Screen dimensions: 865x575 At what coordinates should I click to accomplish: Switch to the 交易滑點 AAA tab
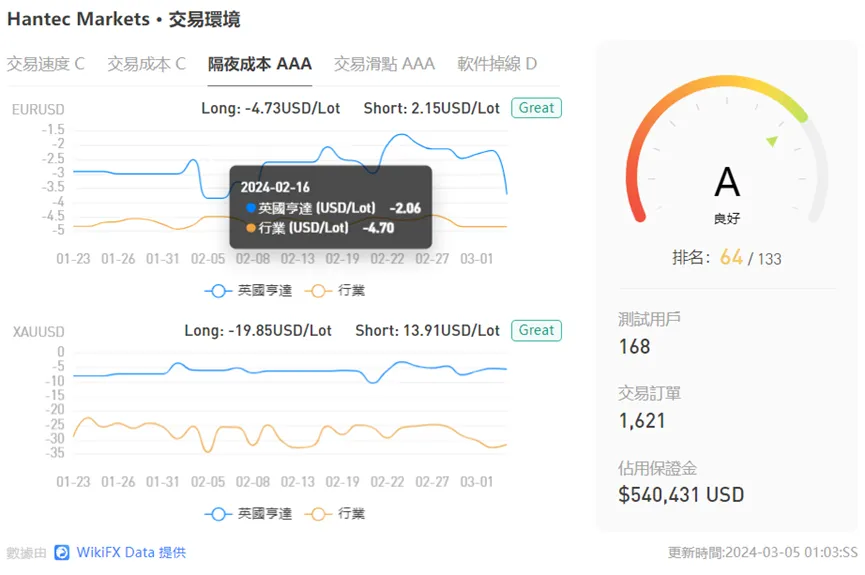385,64
